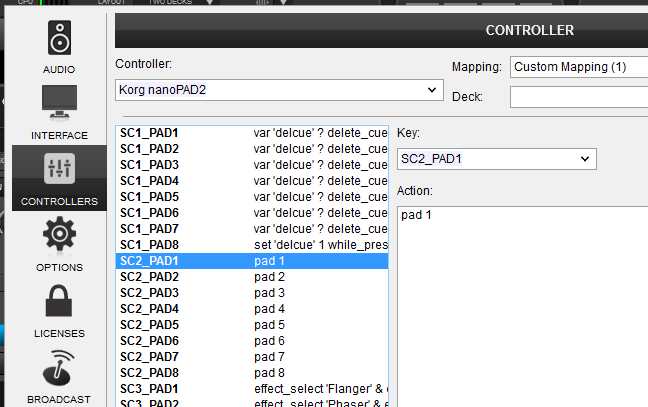
Task: Click the CONTROLLERS tab label
Action: pos(59,202)
